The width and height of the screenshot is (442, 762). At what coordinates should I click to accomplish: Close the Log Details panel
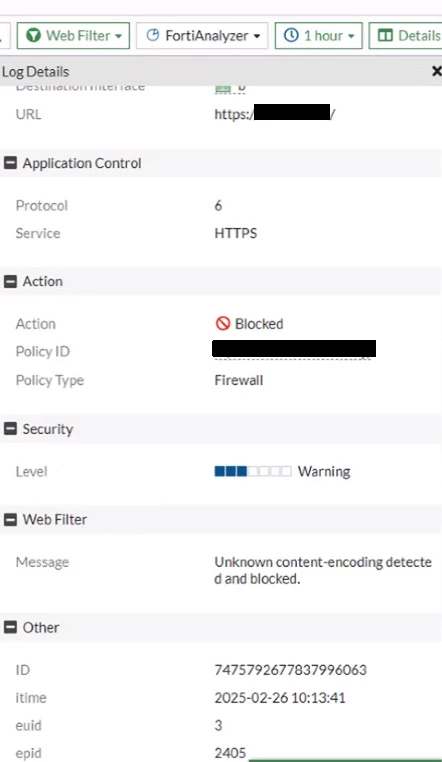tap(436, 71)
